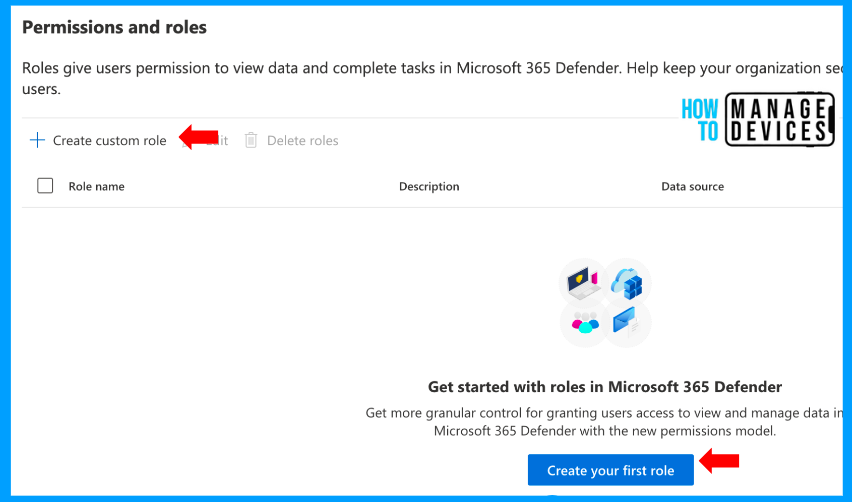Click the plus icon beside Create custom role

tap(37, 140)
